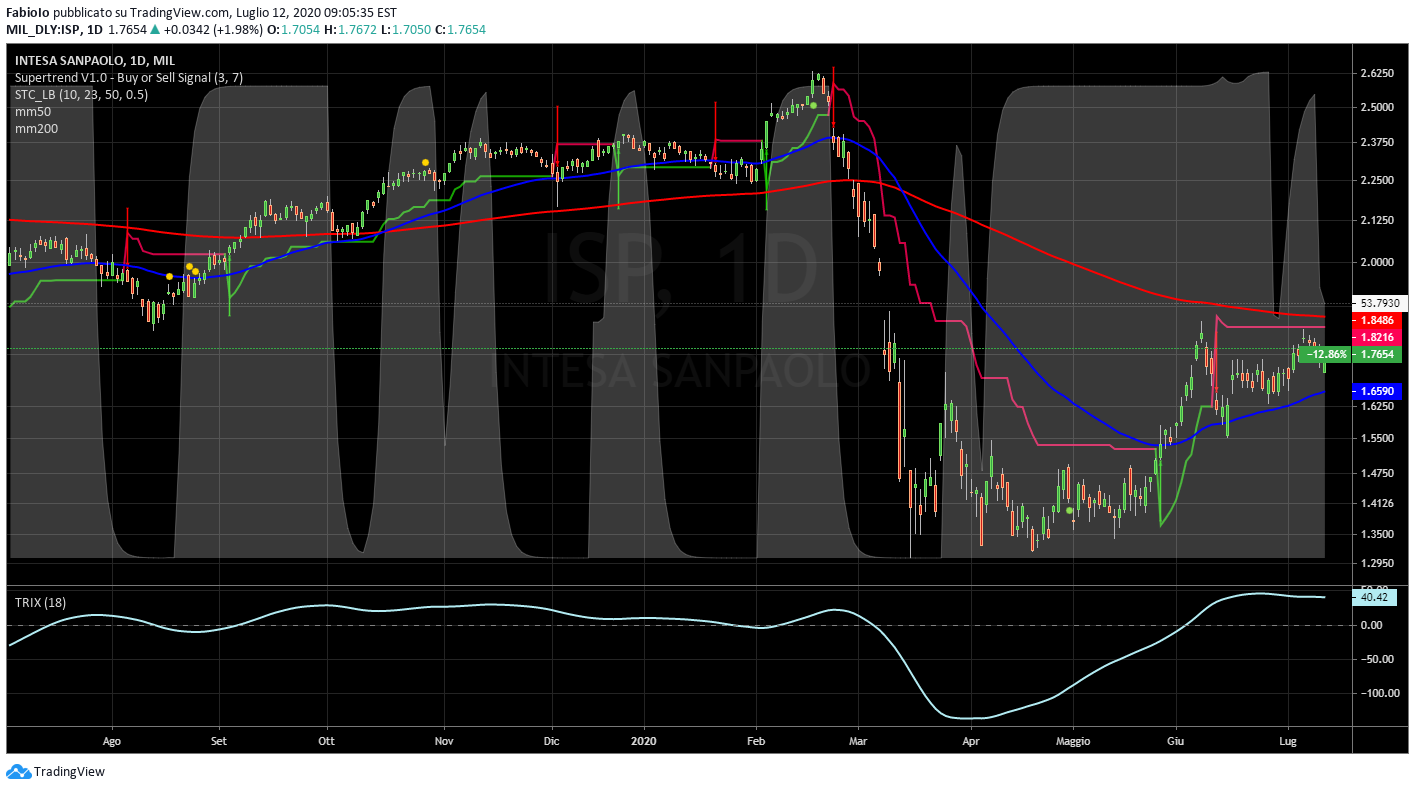Click the Maggio label on the time axis
This screenshot has height=790, width=1415.
(1072, 741)
